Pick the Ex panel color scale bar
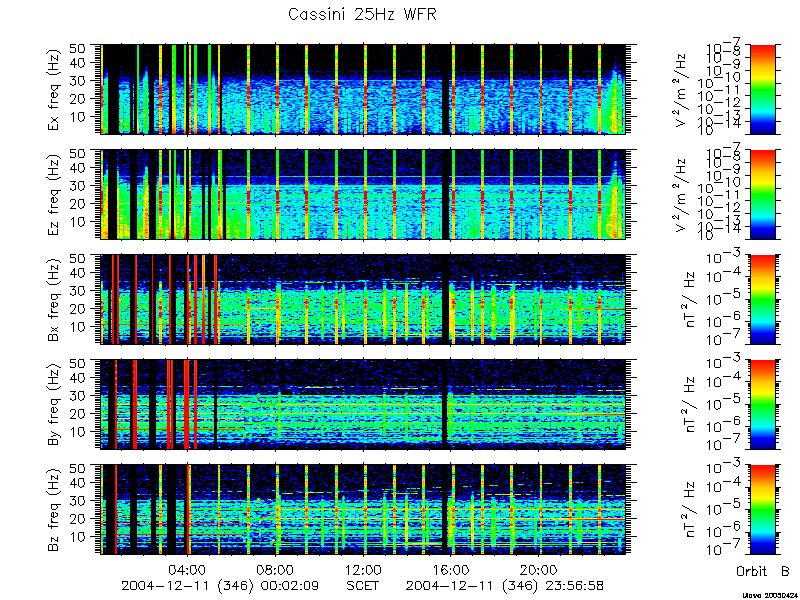The image size is (800, 600). tap(762, 89)
